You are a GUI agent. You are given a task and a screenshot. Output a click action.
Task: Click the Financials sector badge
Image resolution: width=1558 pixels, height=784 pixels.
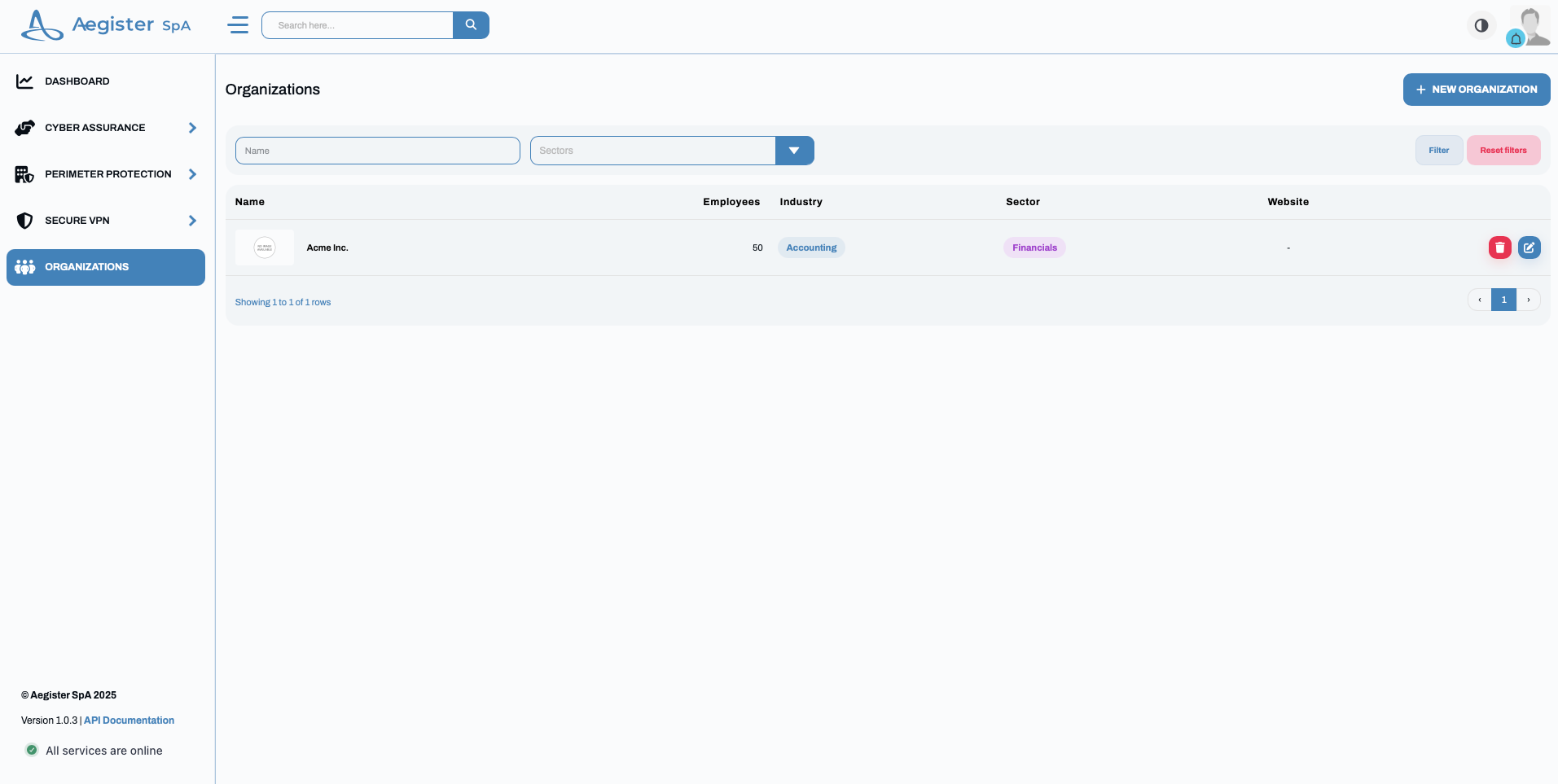[1034, 247]
